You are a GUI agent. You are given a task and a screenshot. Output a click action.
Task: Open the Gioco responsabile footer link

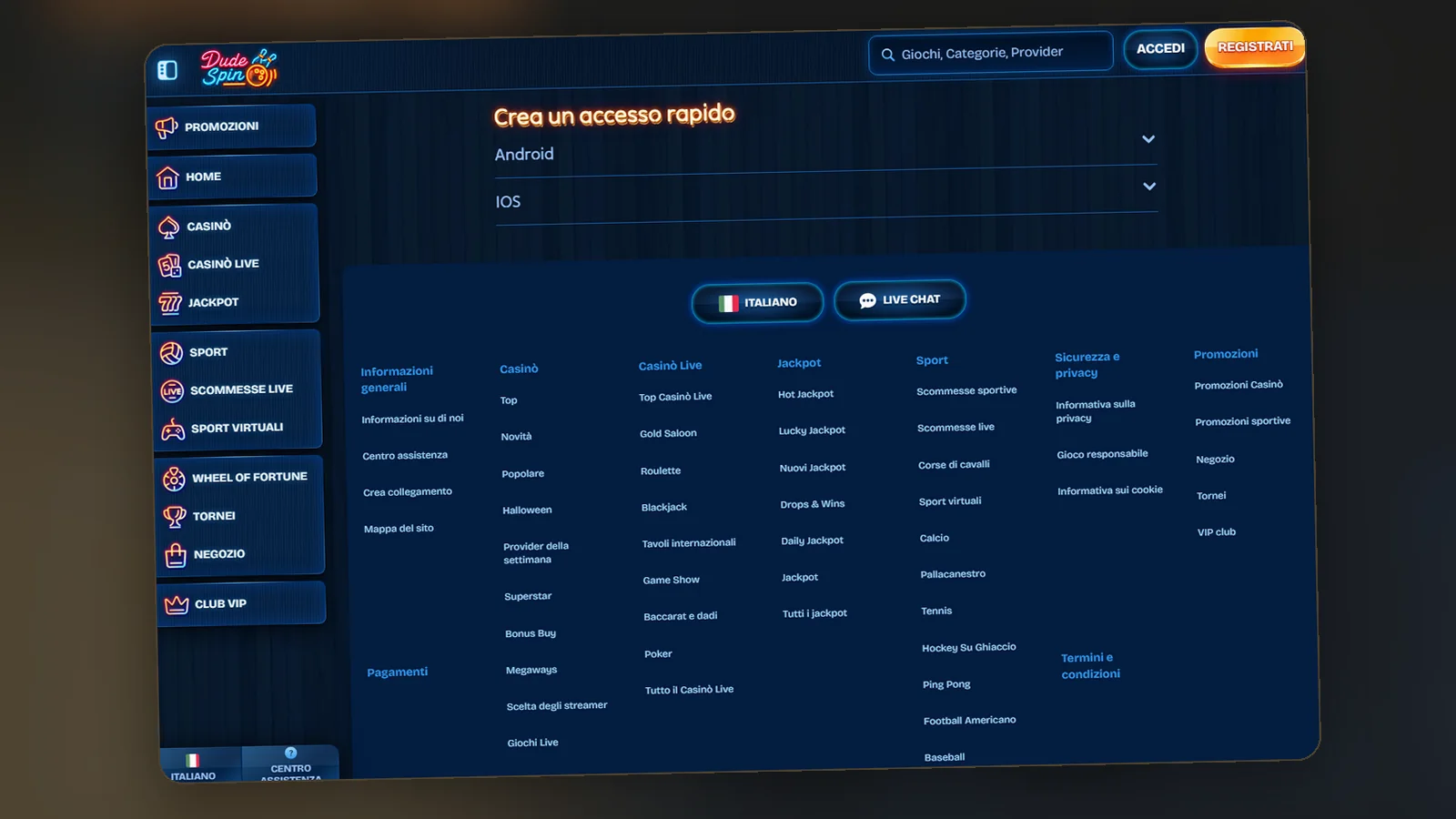pyautogui.click(x=1102, y=454)
